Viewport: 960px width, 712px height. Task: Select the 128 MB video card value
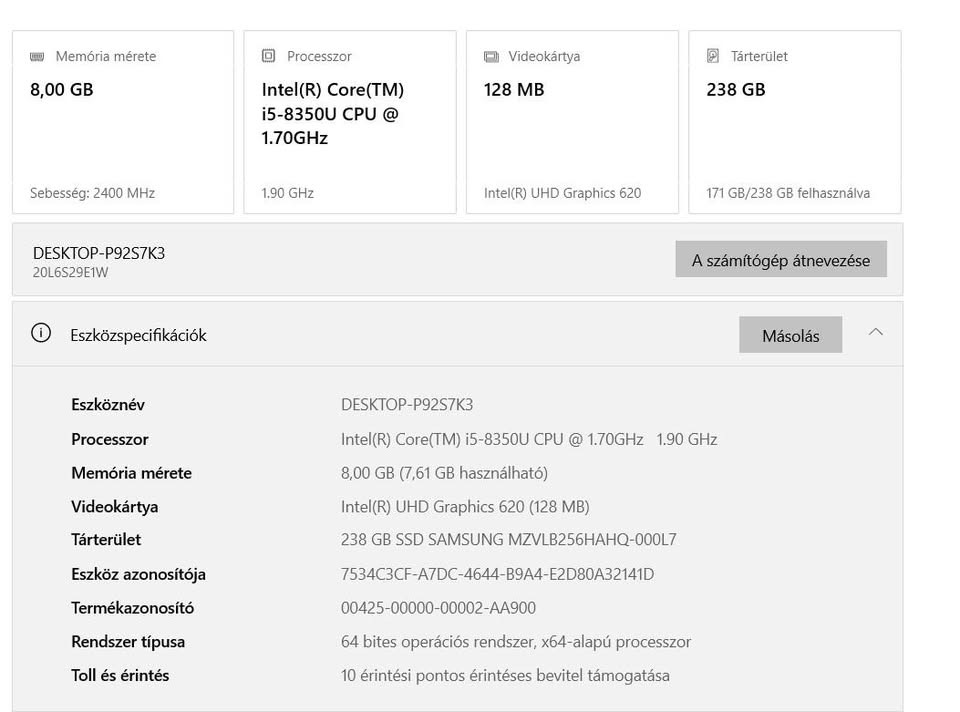(x=514, y=89)
